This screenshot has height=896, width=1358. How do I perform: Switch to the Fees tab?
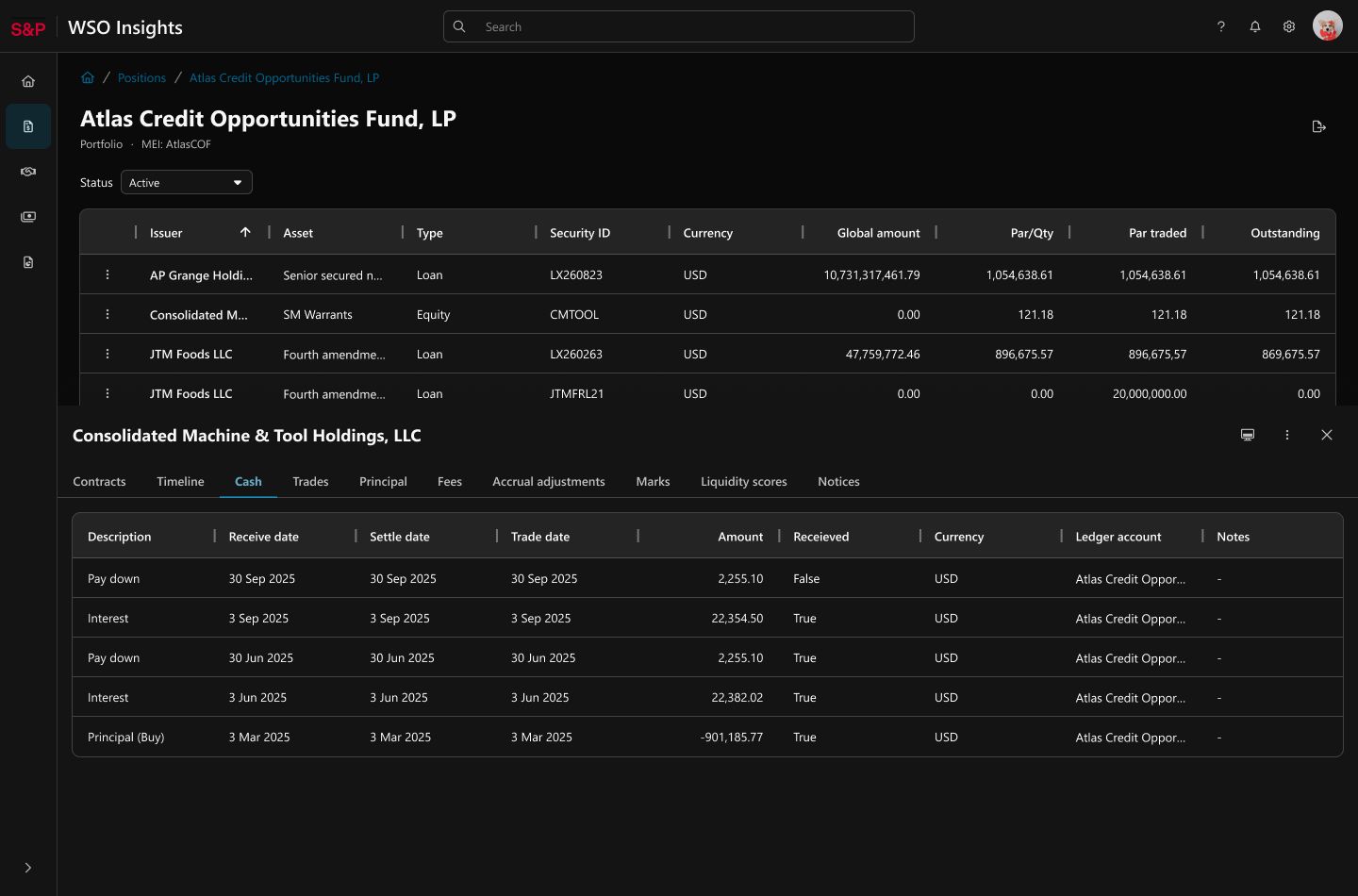tap(450, 482)
